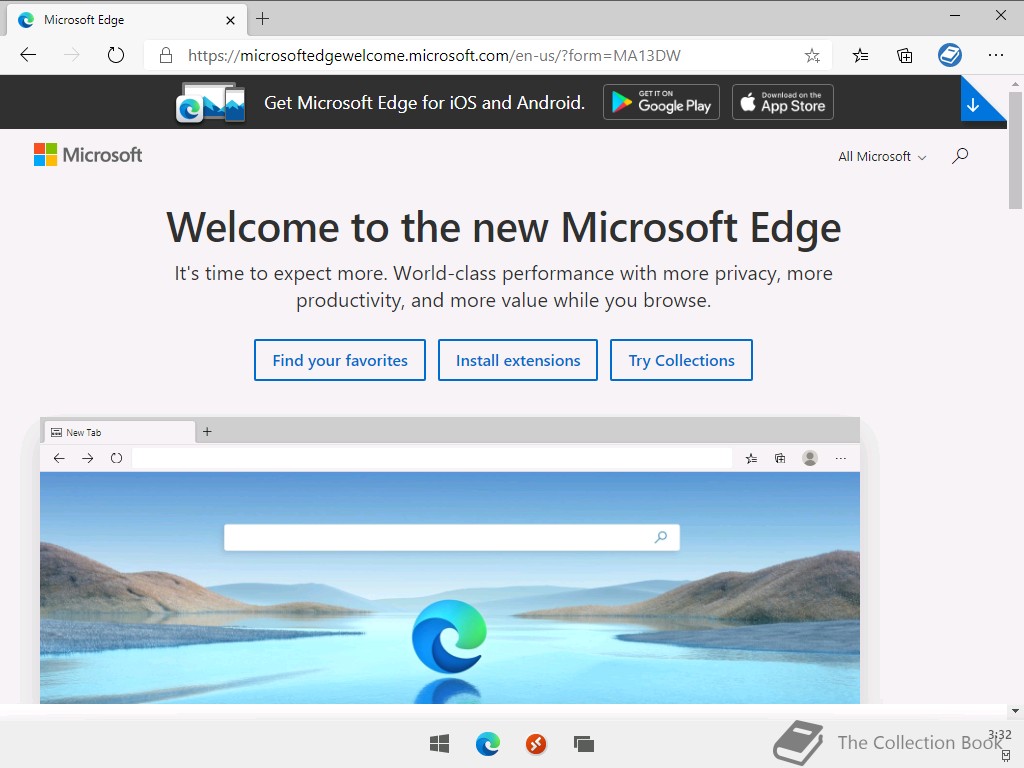Open the Collections pane icon
The width and height of the screenshot is (1024, 768).
pos(904,56)
